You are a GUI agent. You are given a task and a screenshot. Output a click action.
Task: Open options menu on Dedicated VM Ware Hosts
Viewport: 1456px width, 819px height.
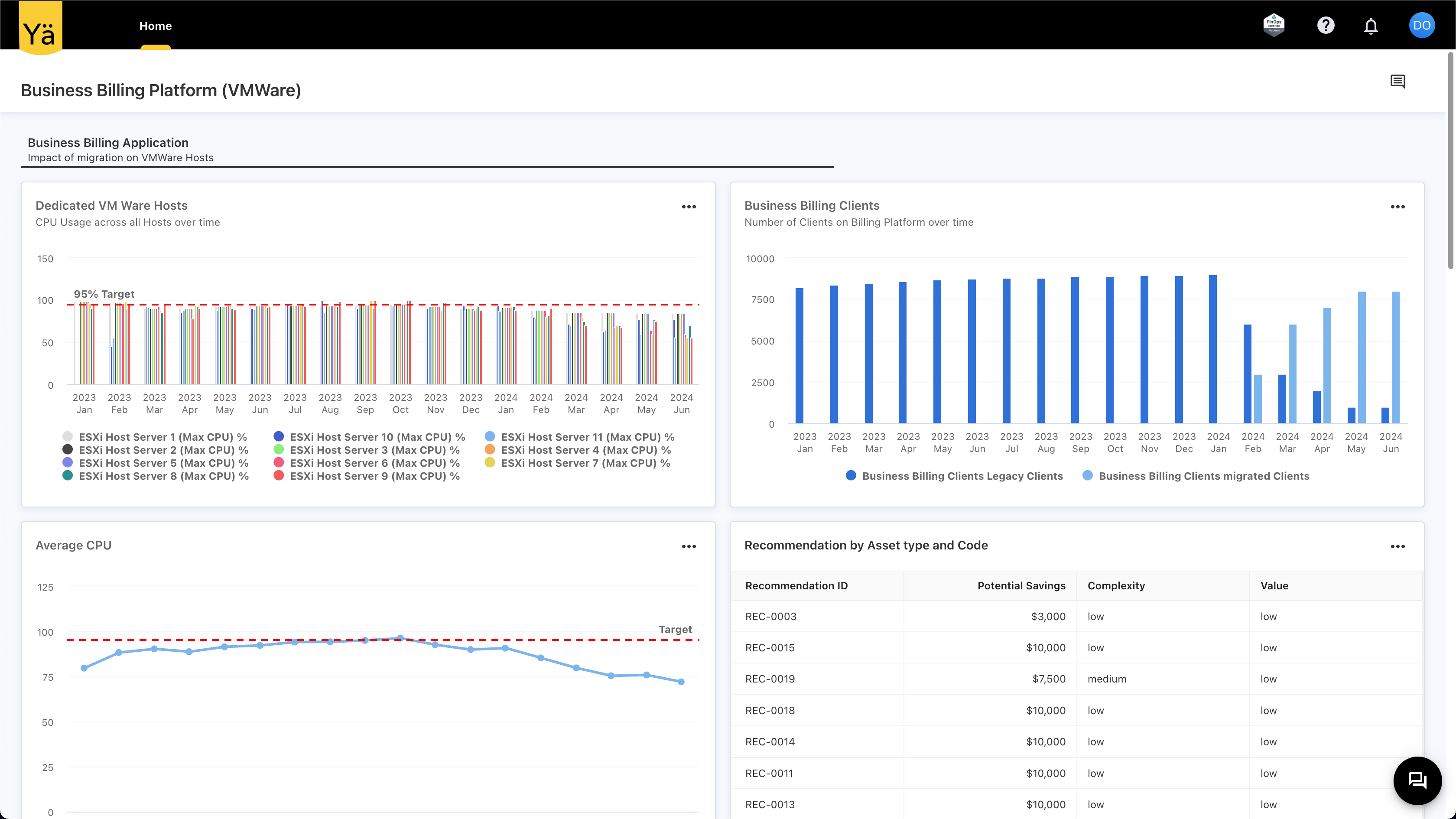[689, 206]
